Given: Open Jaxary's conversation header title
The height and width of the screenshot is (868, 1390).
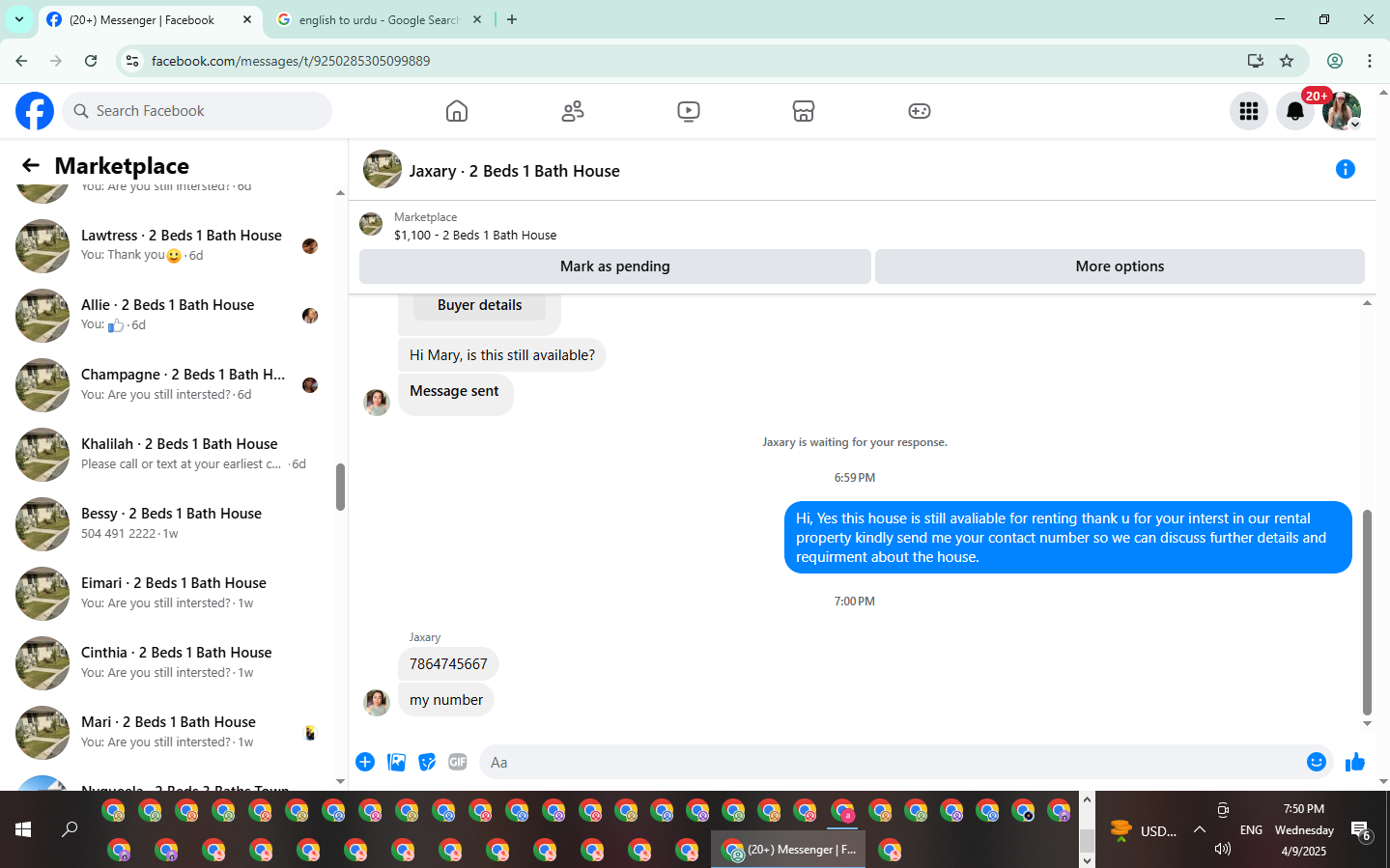Looking at the screenshot, I should (x=514, y=171).
